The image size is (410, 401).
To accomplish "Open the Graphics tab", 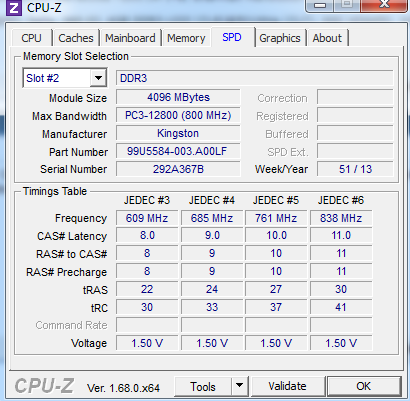I will (280, 38).
